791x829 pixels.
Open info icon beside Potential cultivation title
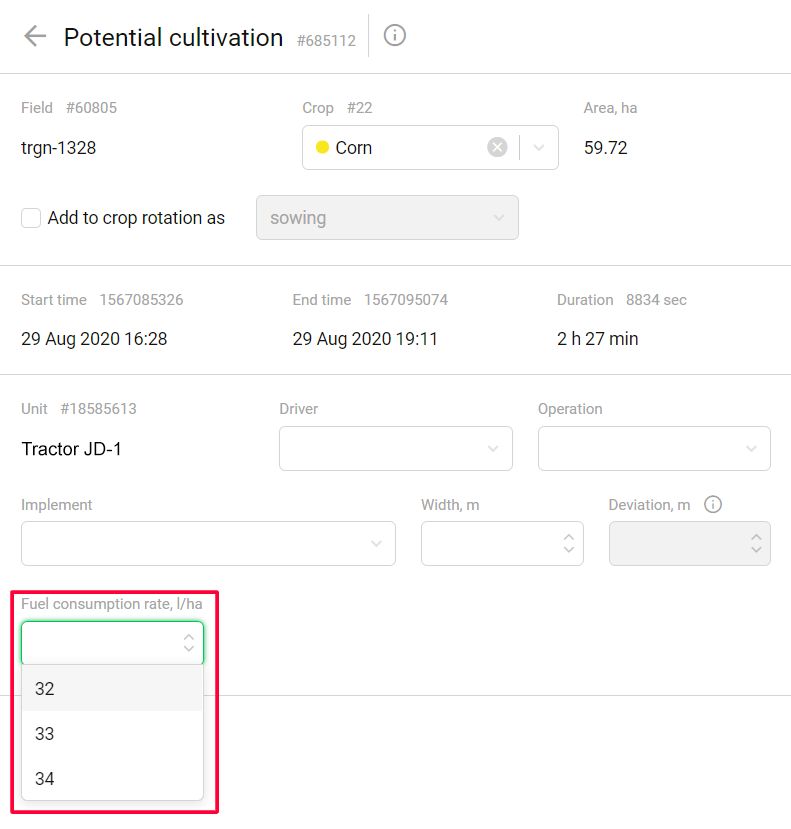click(395, 36)
